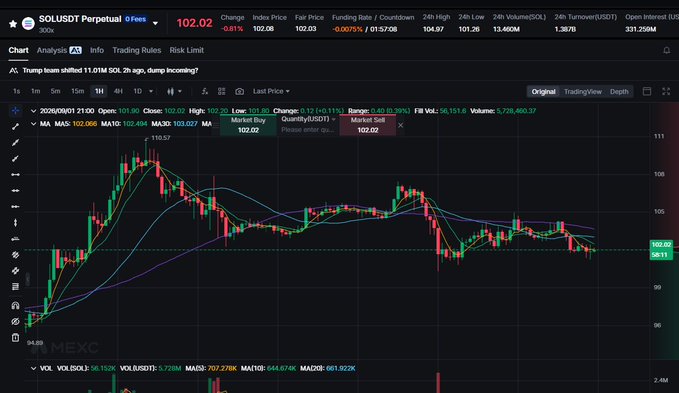
Task: Switch to TradingView chart mode
Action: tap(582, 92)
